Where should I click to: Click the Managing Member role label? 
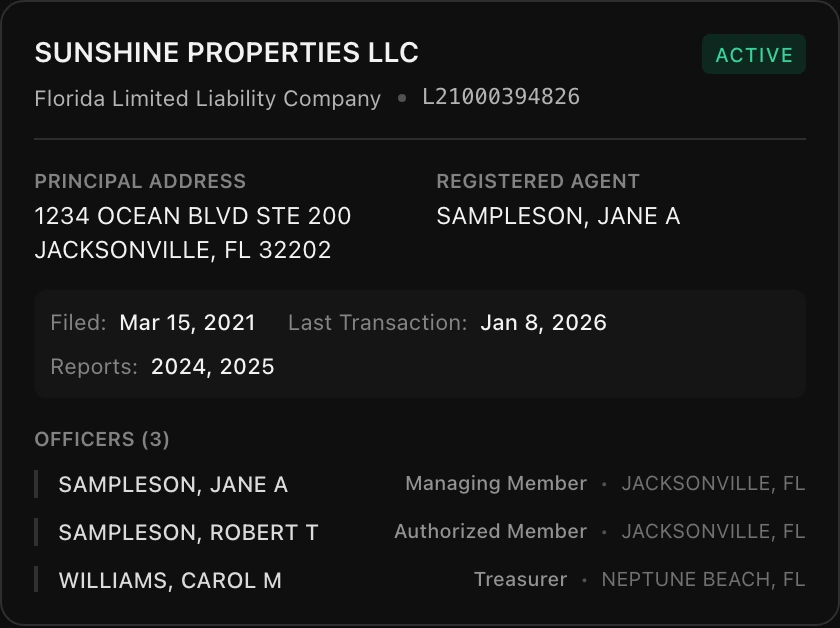tap(496, 484)
